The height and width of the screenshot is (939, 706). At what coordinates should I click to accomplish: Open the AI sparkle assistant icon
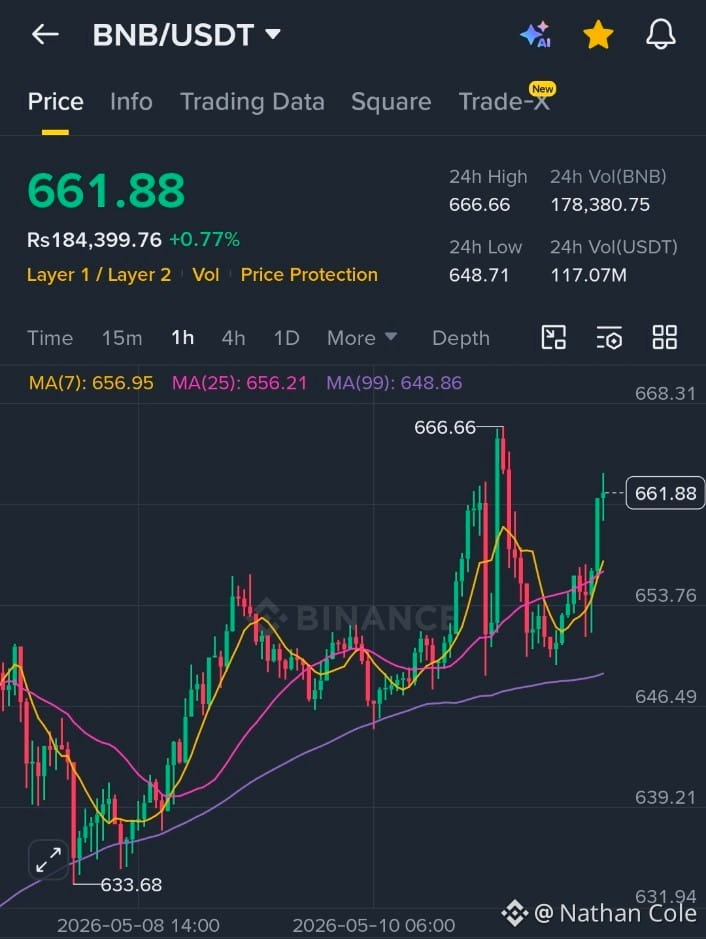pos(535,35)
